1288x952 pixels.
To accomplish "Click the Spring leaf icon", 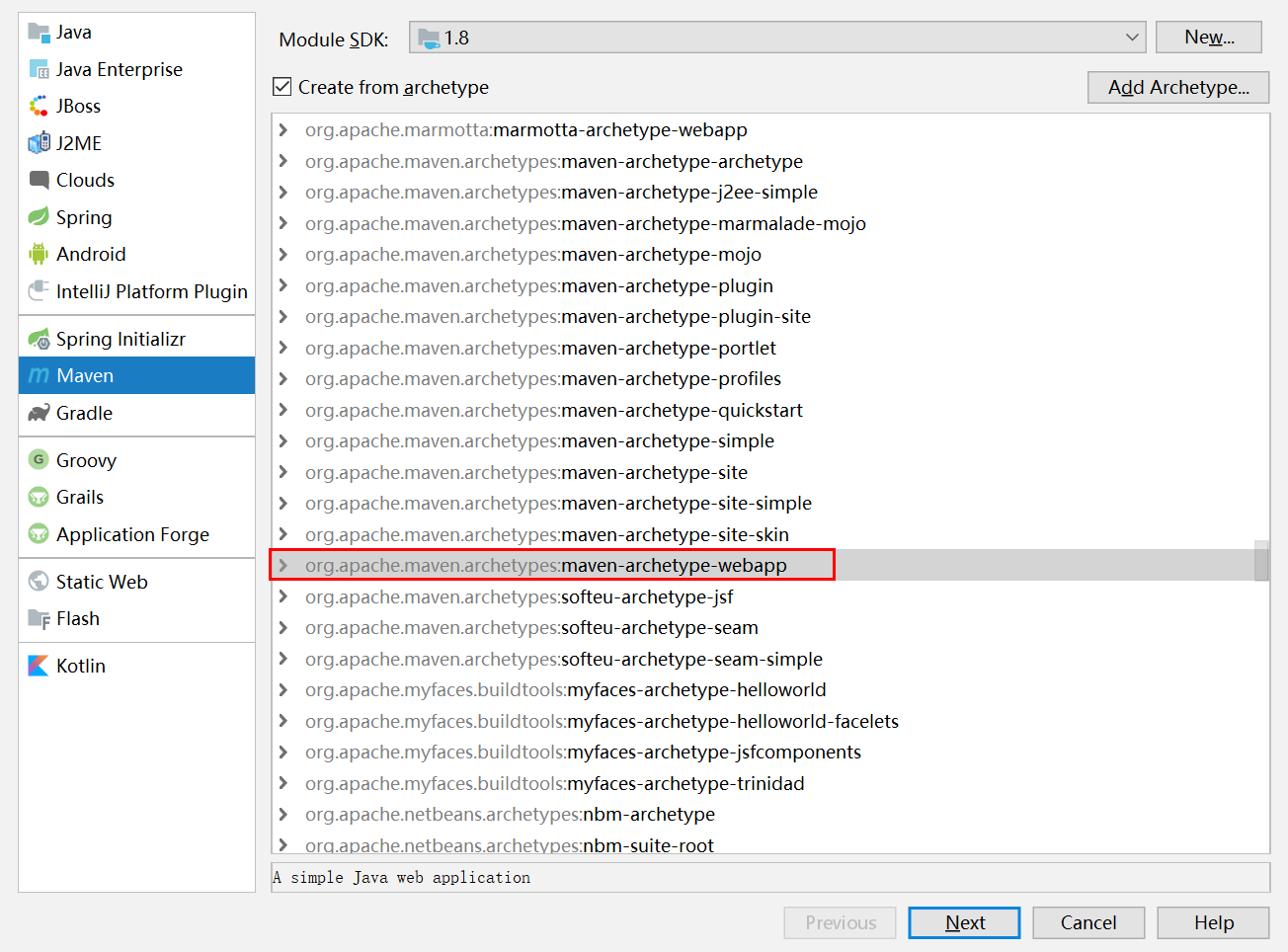I will [x=39, y=217].
